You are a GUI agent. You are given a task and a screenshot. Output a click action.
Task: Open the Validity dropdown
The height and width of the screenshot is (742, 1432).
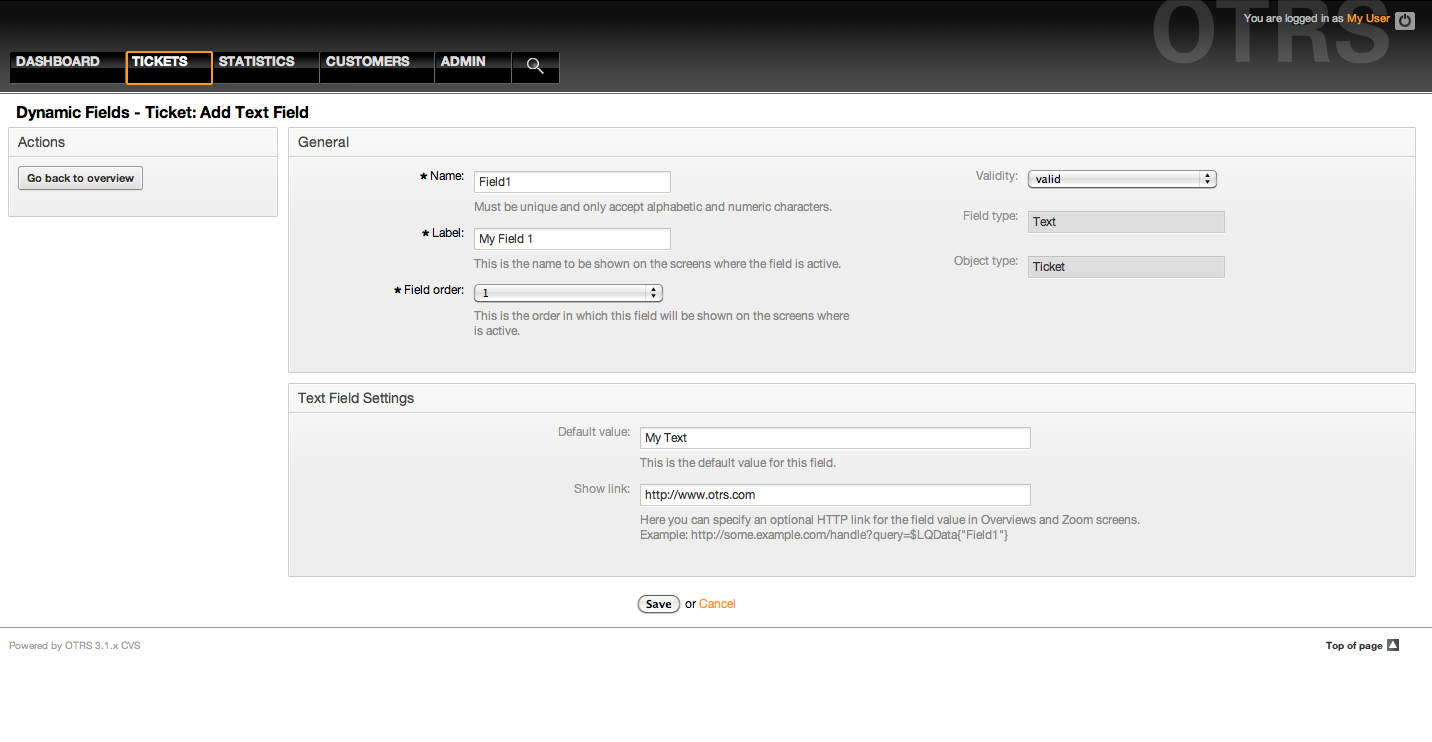pyautogui.click(x=1121, y=179)
